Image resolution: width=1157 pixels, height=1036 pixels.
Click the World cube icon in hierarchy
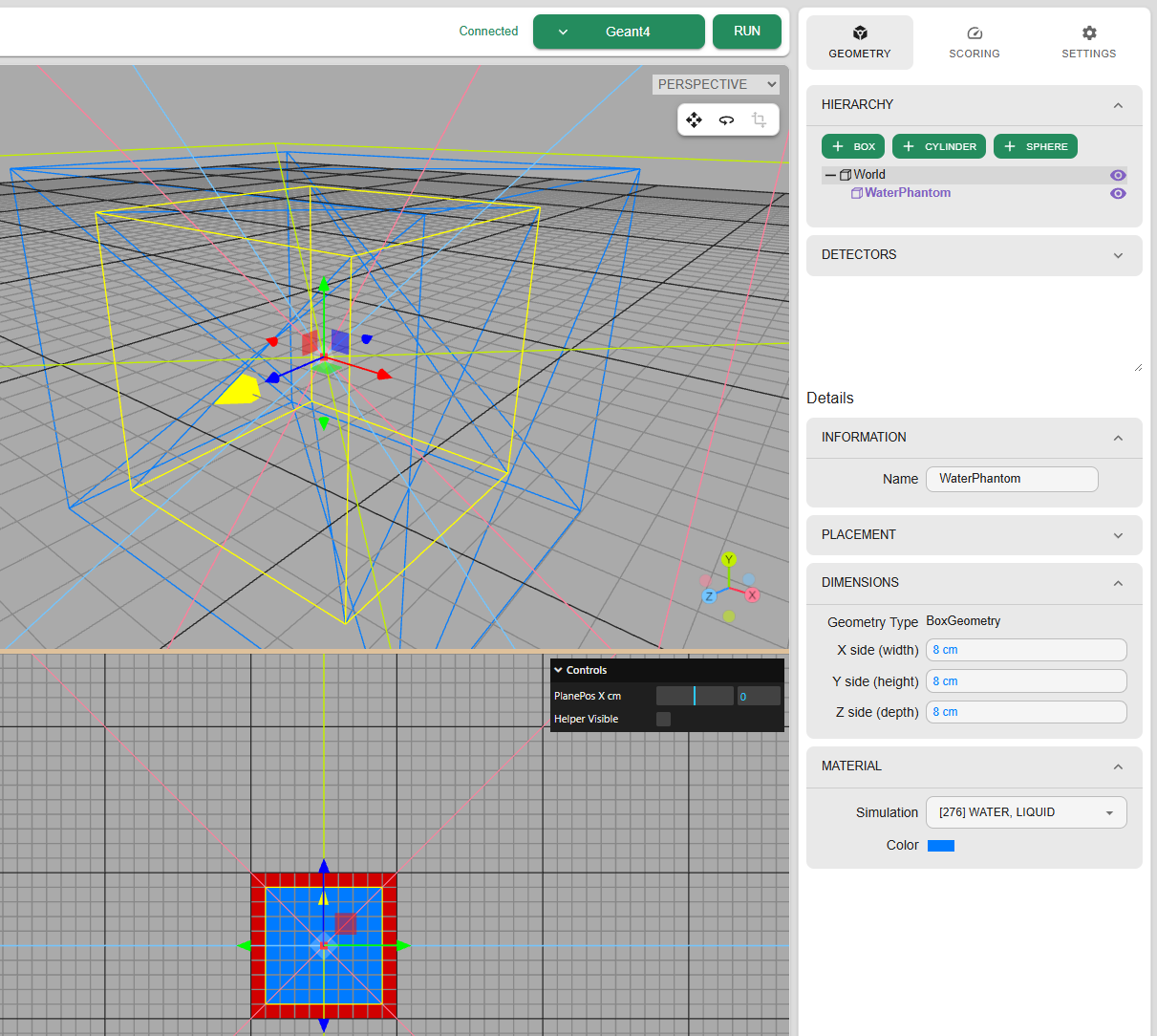tap(846, 175)
